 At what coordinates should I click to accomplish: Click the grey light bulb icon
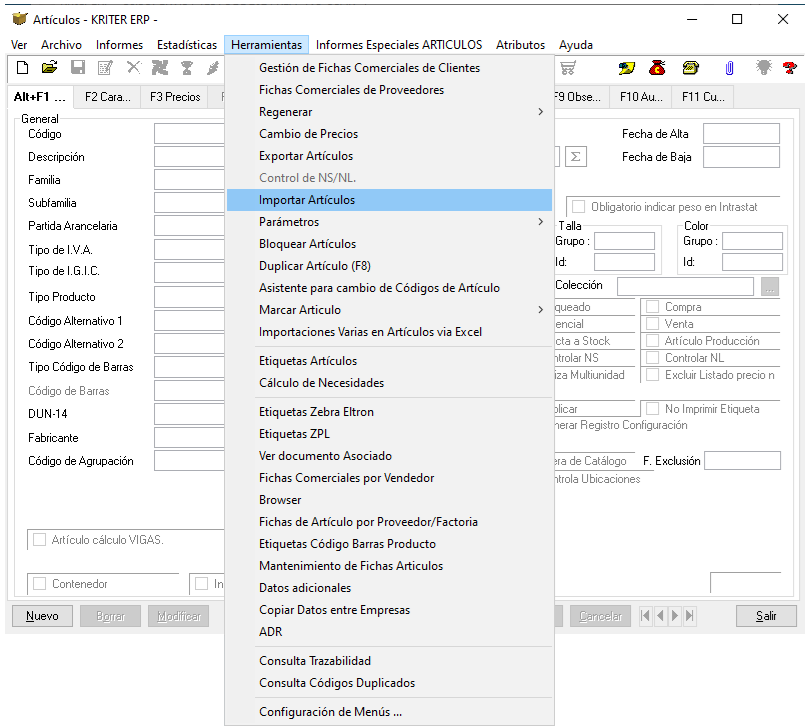764,67
